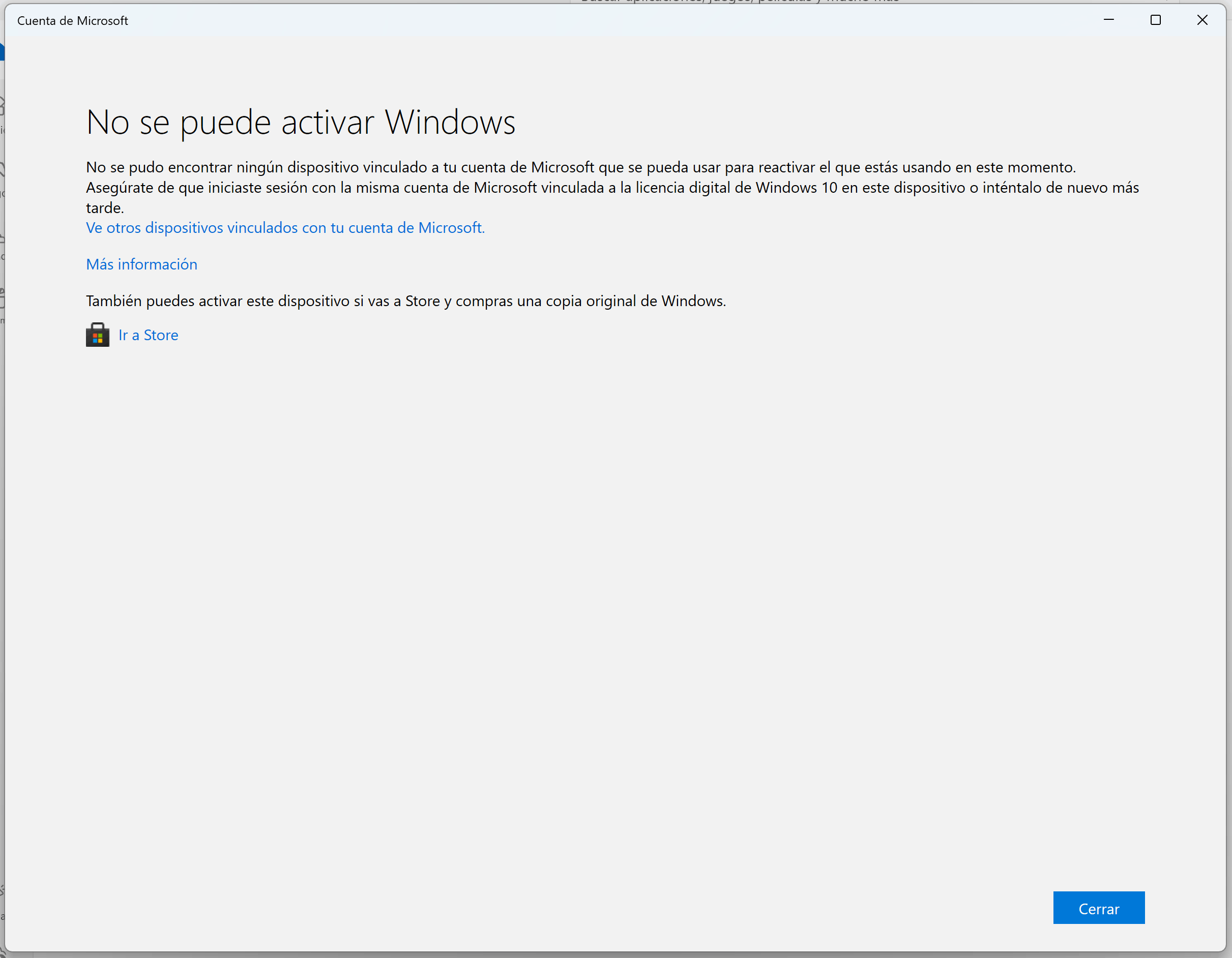Click the line starting 'No se pudo encontrar'
Image resolution: width=1232 pixels, height=958 pixels.
[x=580, y=167]
